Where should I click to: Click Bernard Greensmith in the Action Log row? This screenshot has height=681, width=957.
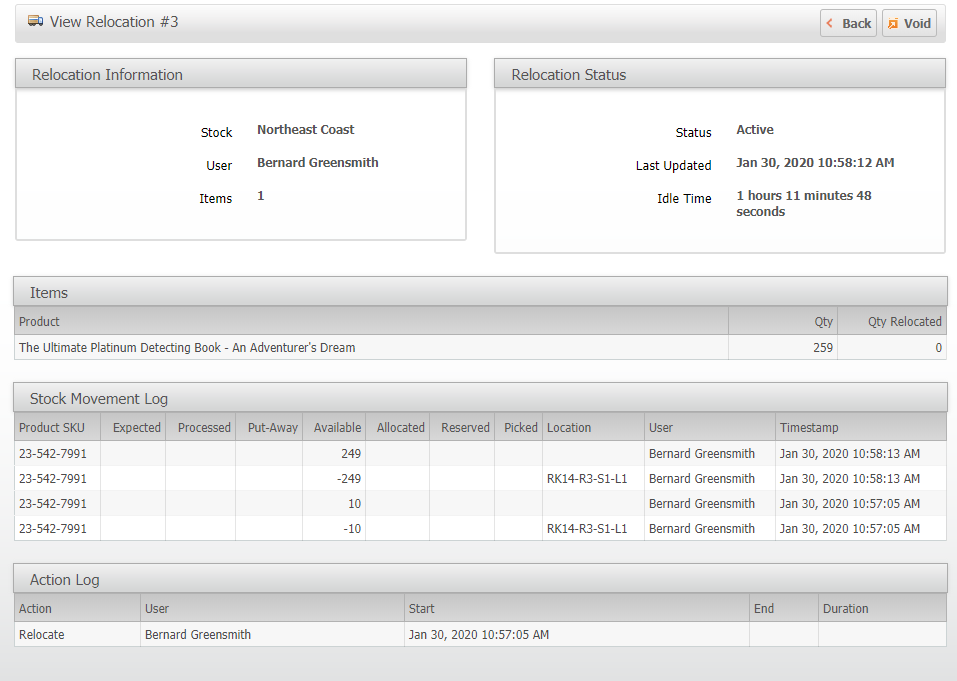[x=198, y=635]
